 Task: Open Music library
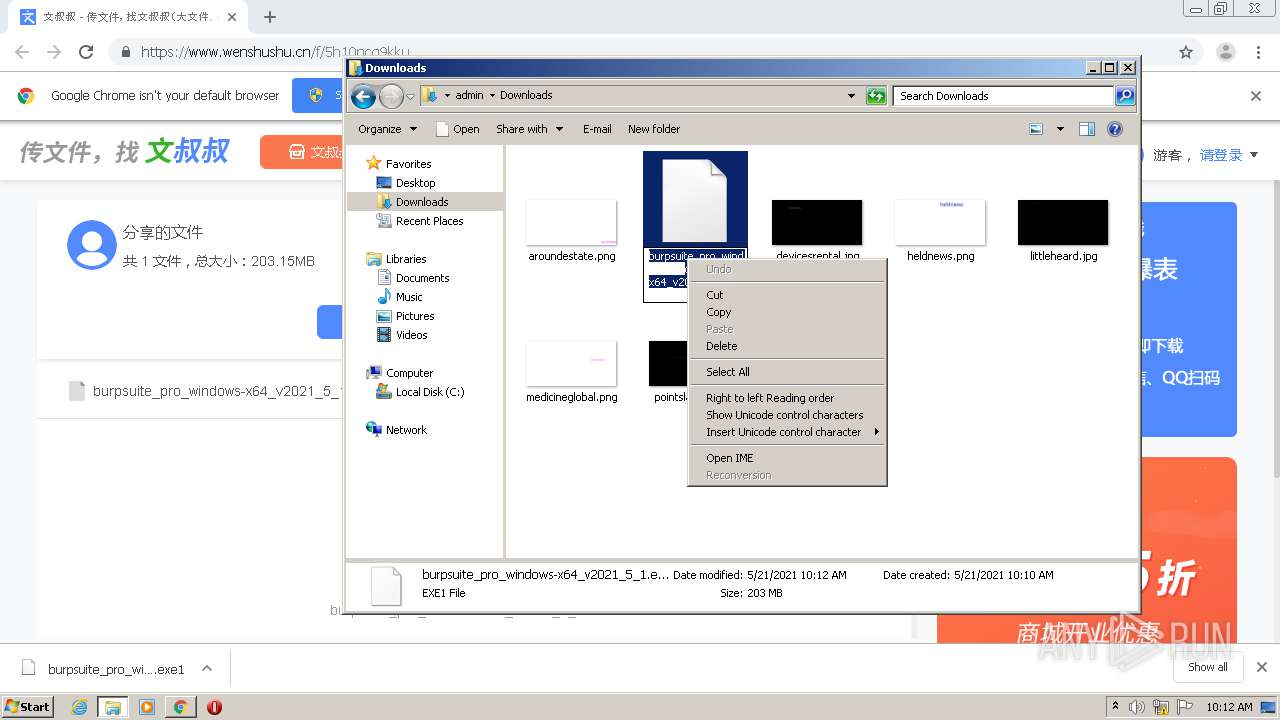[409, 297]
